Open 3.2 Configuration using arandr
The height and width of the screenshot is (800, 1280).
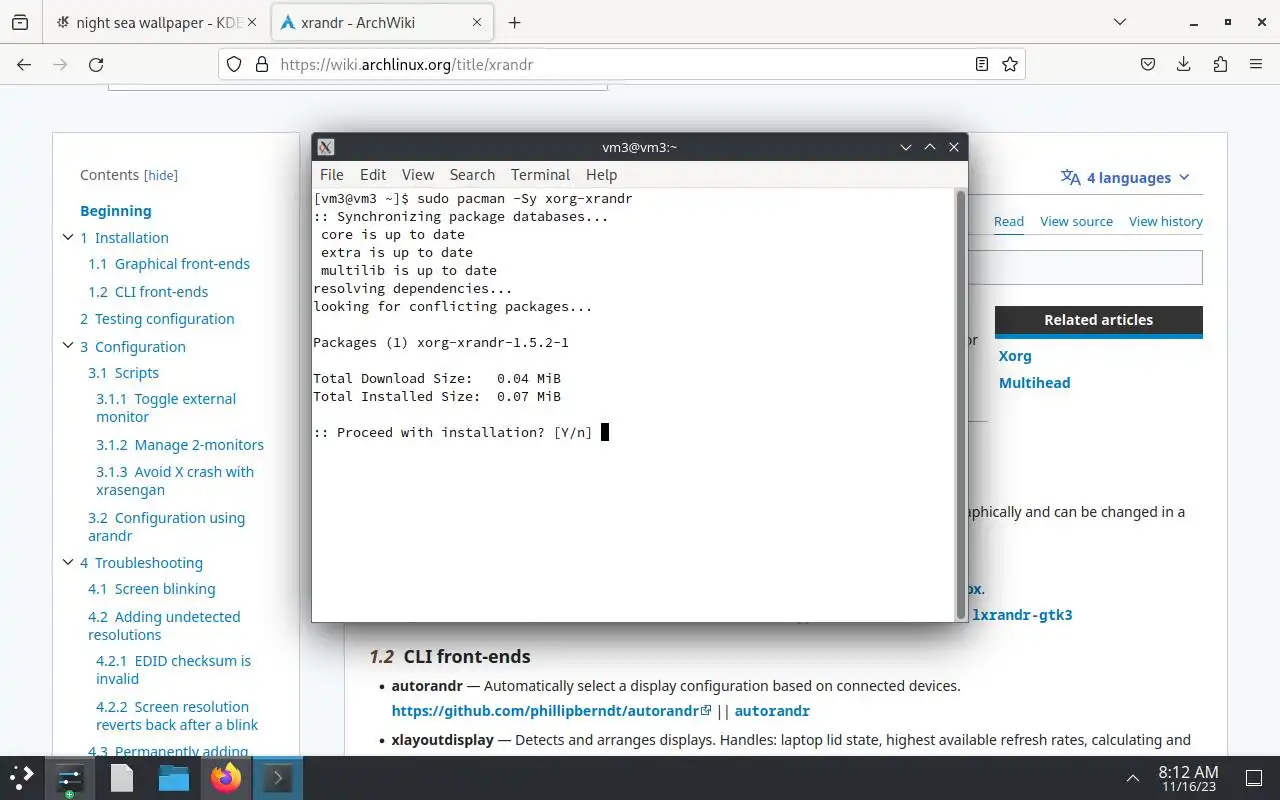(166, 527)
